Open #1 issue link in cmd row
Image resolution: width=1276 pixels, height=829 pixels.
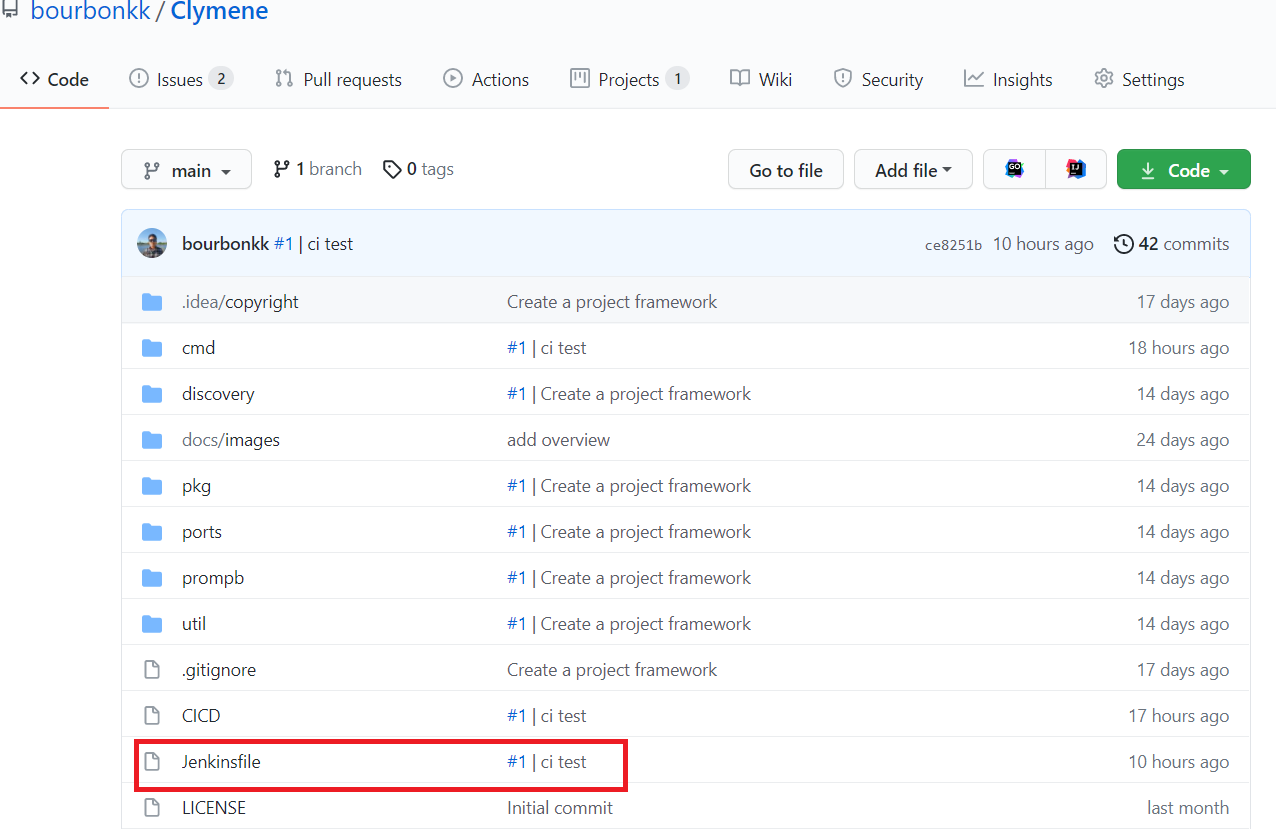click(x=516, y=348)
